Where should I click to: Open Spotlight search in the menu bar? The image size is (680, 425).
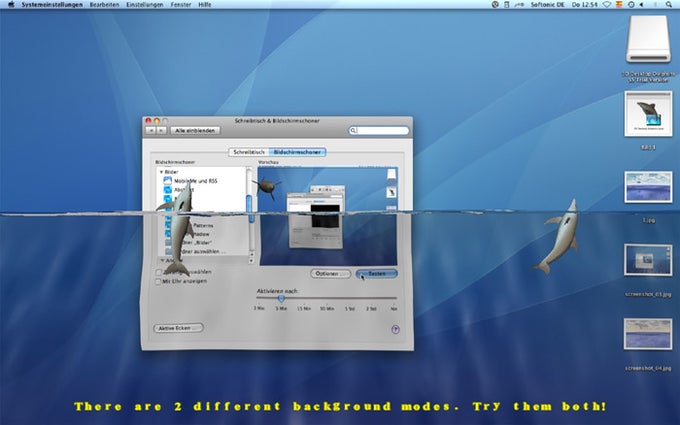click(669, 5)
